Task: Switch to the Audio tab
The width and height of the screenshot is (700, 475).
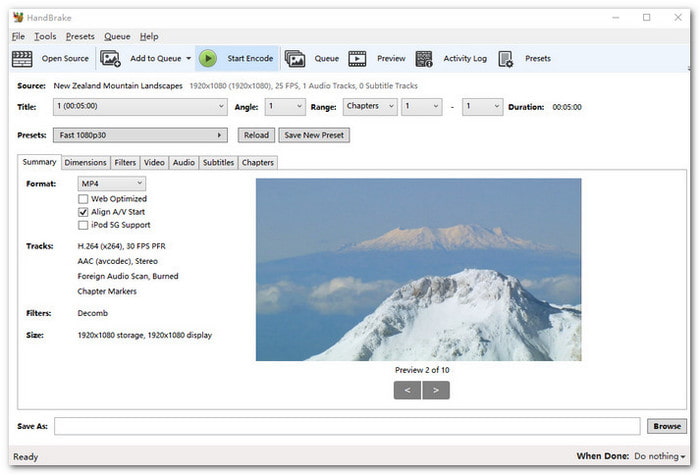Action: (x=184, y=162)
